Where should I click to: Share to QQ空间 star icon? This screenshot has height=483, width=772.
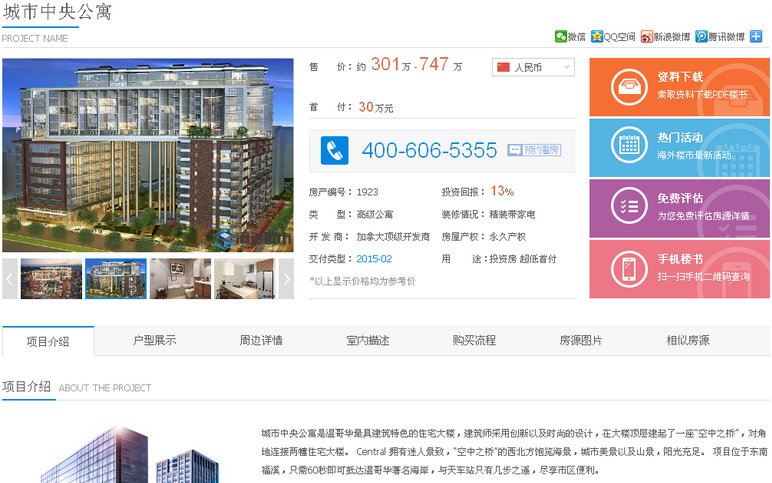click(x=597, y=36)
